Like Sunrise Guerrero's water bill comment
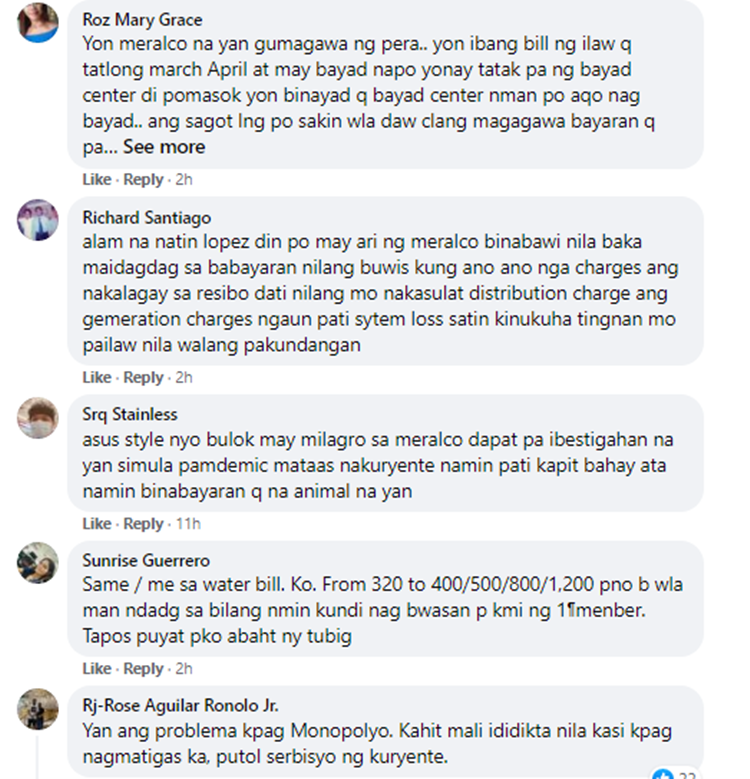750x779 pixels. 97,669
